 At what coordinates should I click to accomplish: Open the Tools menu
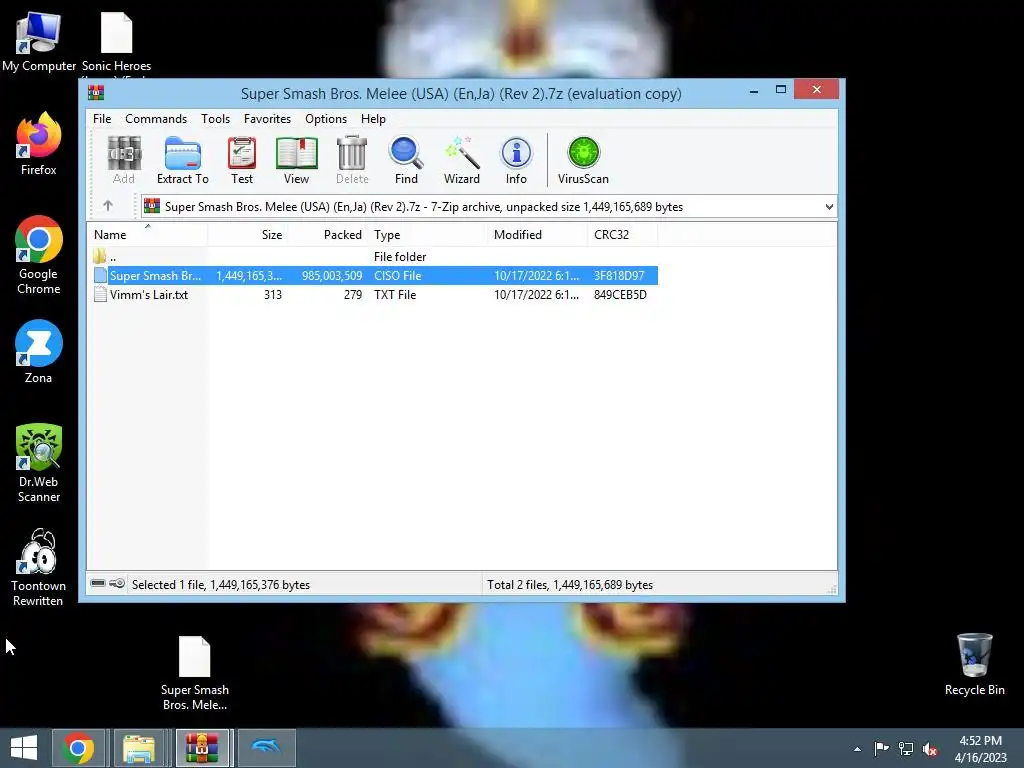(x=216, y=119)
